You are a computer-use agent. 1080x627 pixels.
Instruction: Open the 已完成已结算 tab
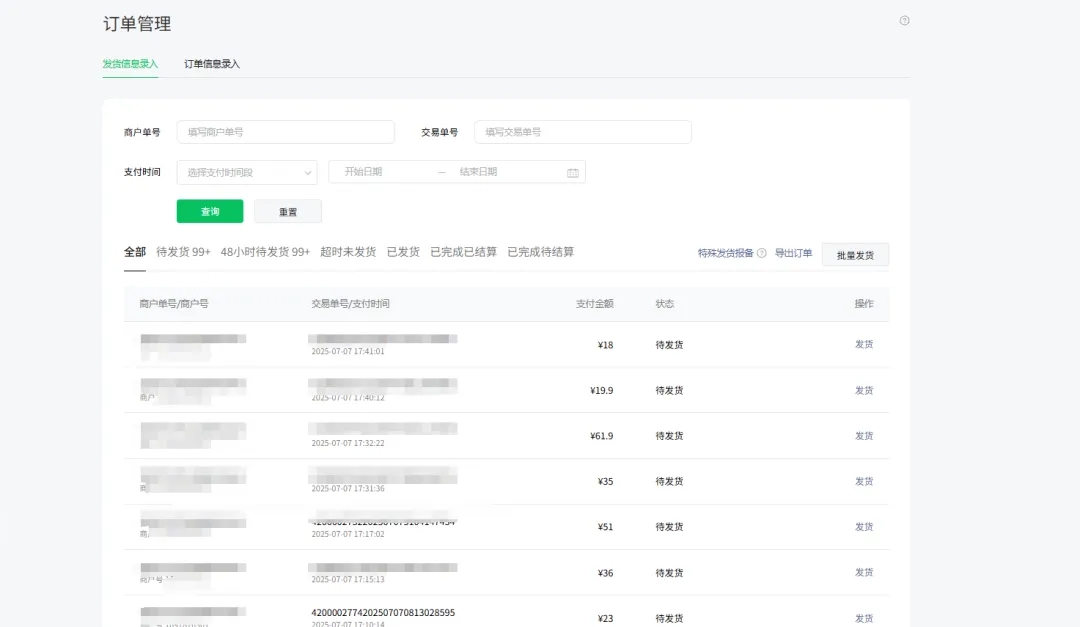click(463, 252)
